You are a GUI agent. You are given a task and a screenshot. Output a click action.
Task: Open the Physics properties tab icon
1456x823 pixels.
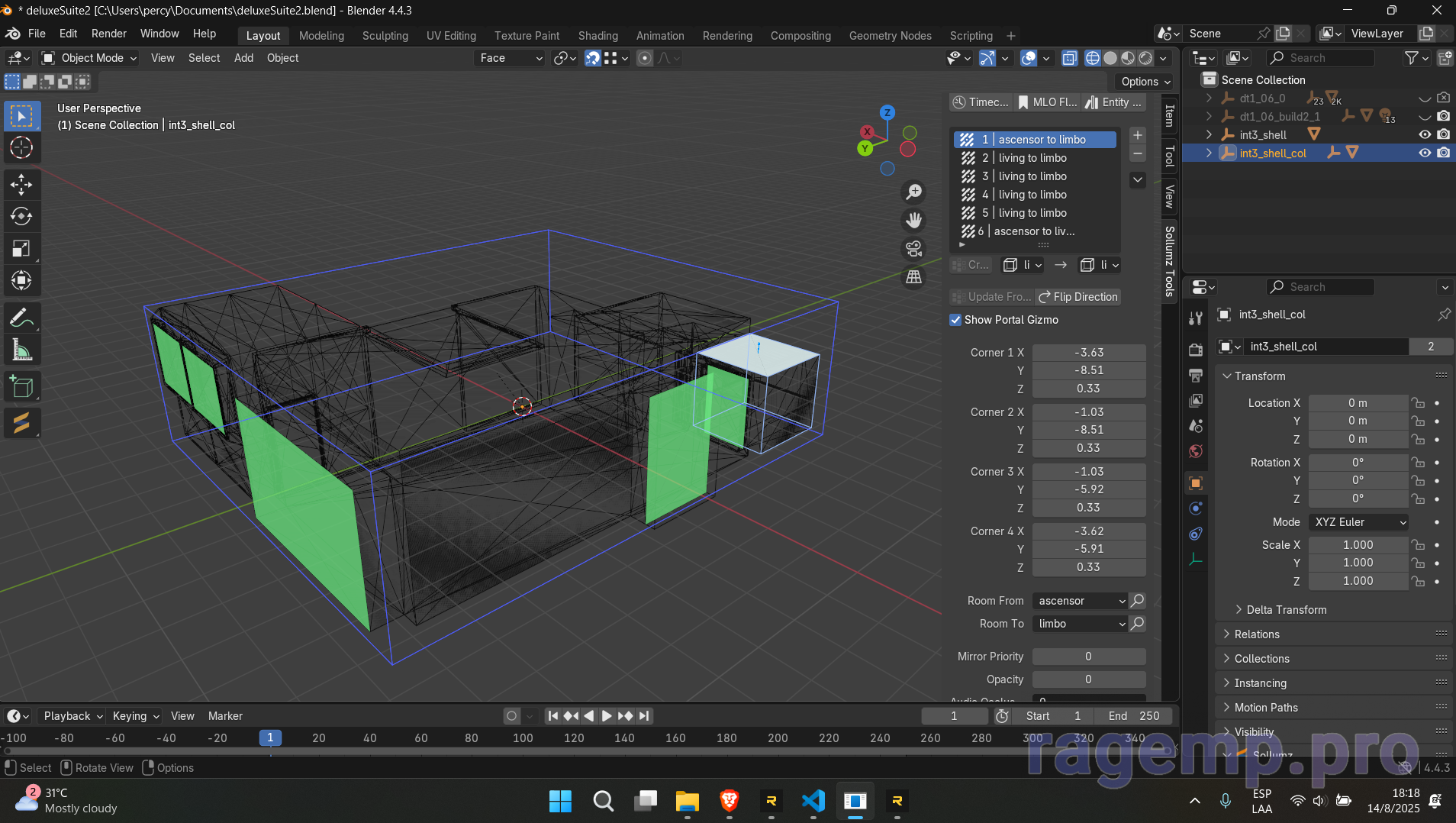point(1196,508)
